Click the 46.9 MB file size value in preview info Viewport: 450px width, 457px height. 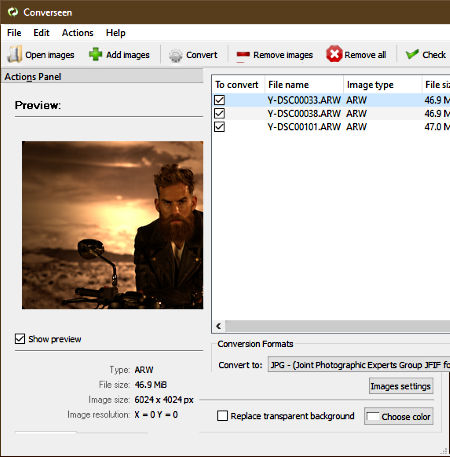(151, 385)
